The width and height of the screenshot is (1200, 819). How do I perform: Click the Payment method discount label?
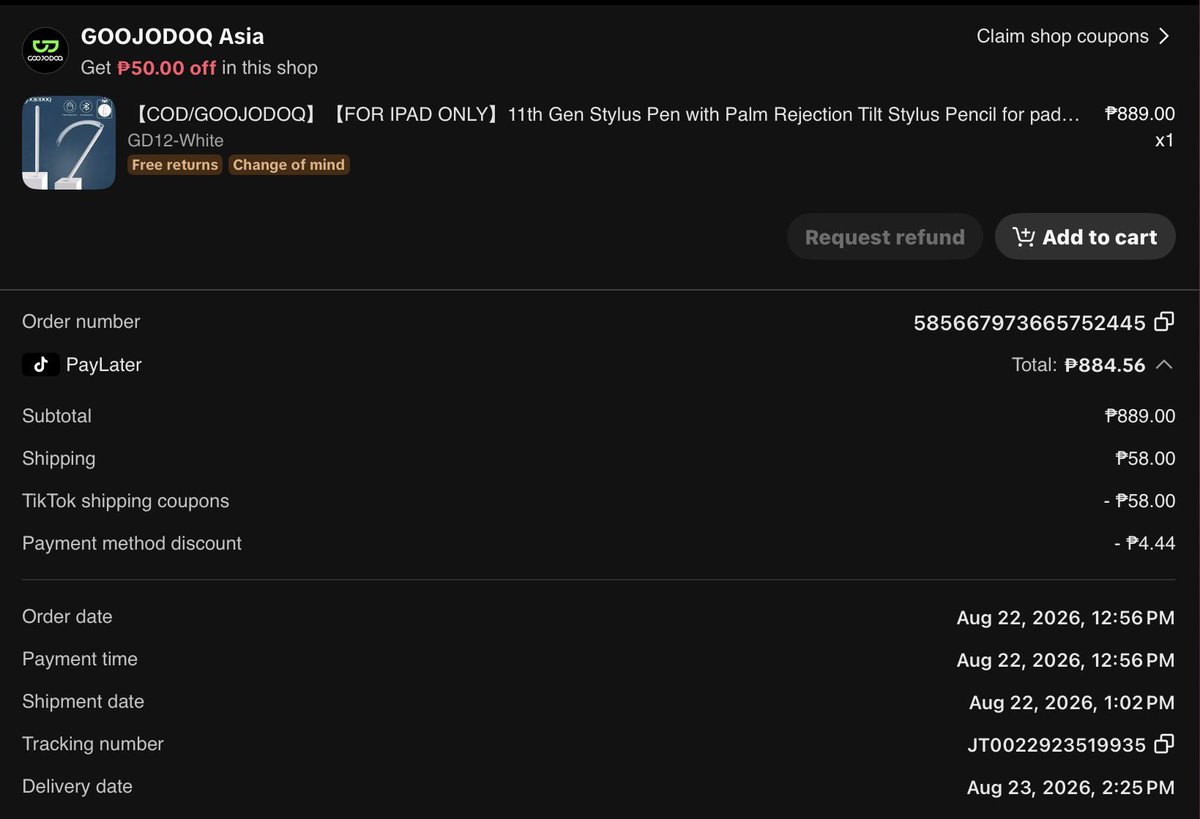click(x=132, y=544)
